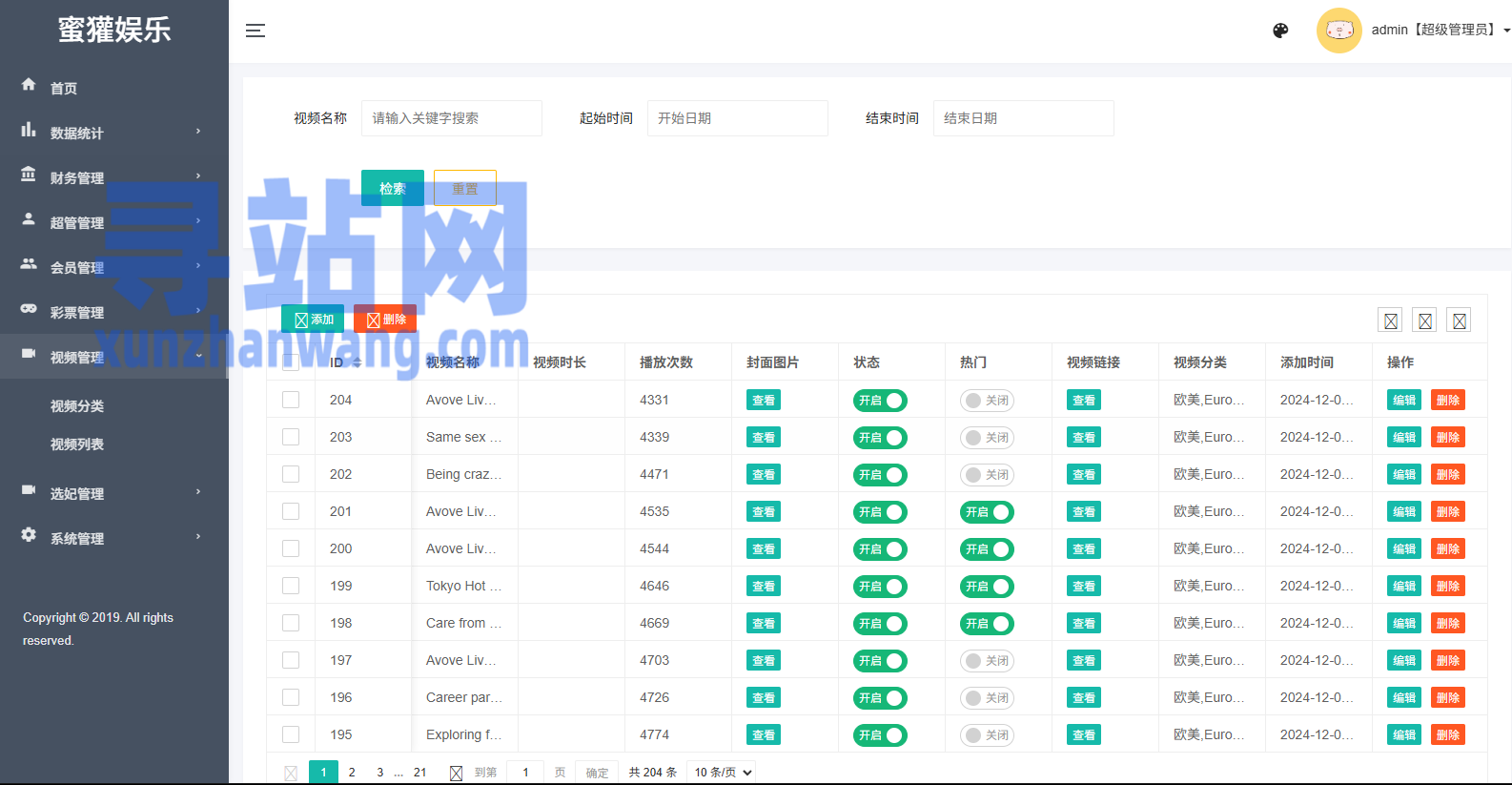Disable hot switch for row ID 200

[986, 549]
